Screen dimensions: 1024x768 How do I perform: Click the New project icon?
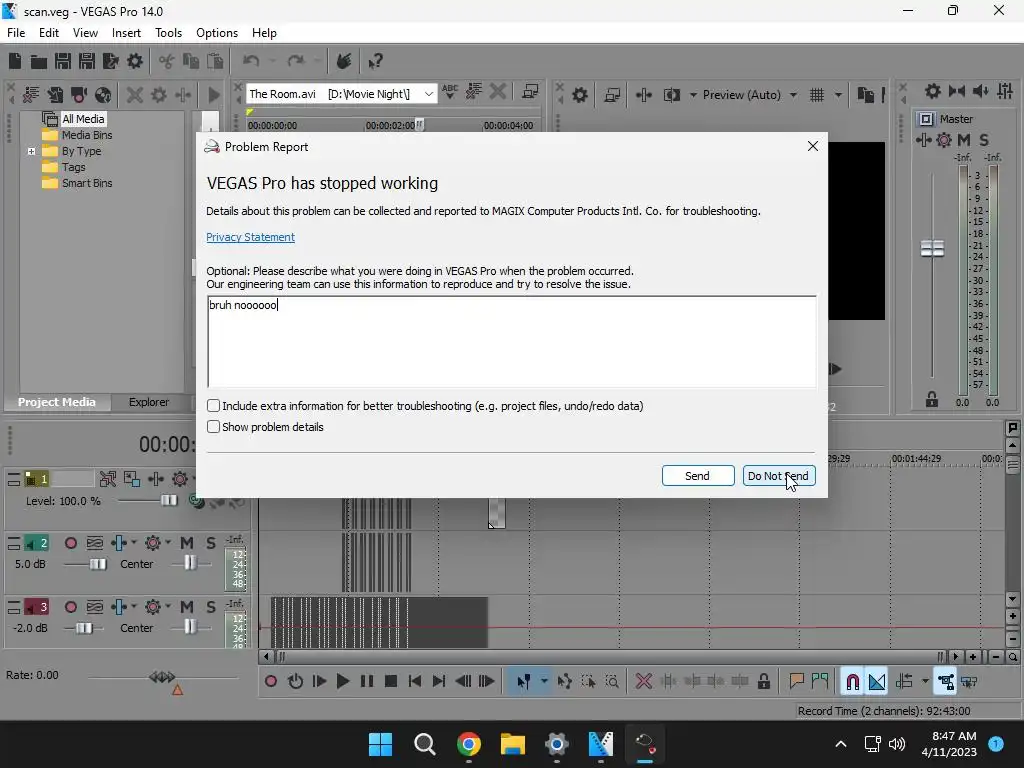(15, 61)
